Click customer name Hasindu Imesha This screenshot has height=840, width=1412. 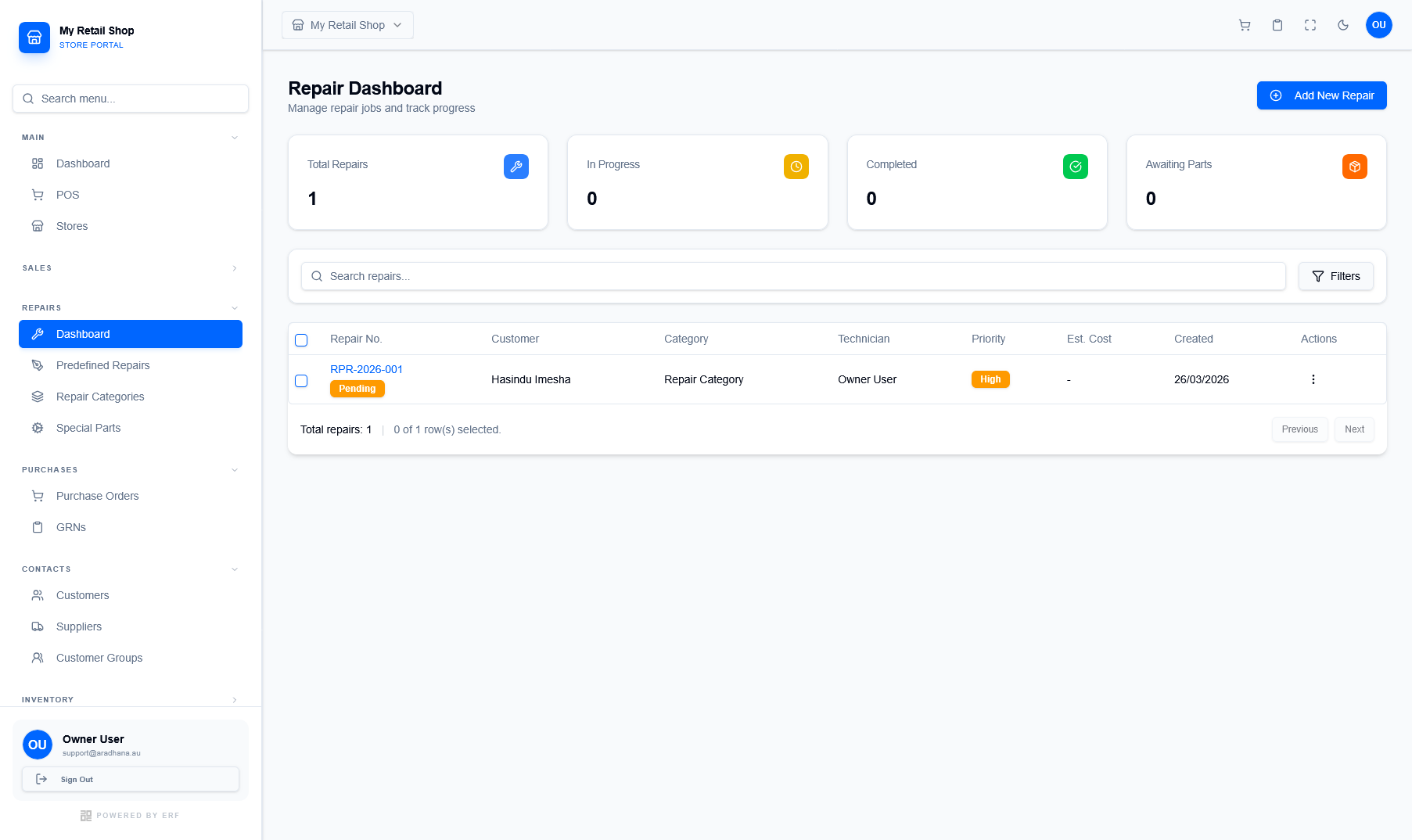point(530,379)
